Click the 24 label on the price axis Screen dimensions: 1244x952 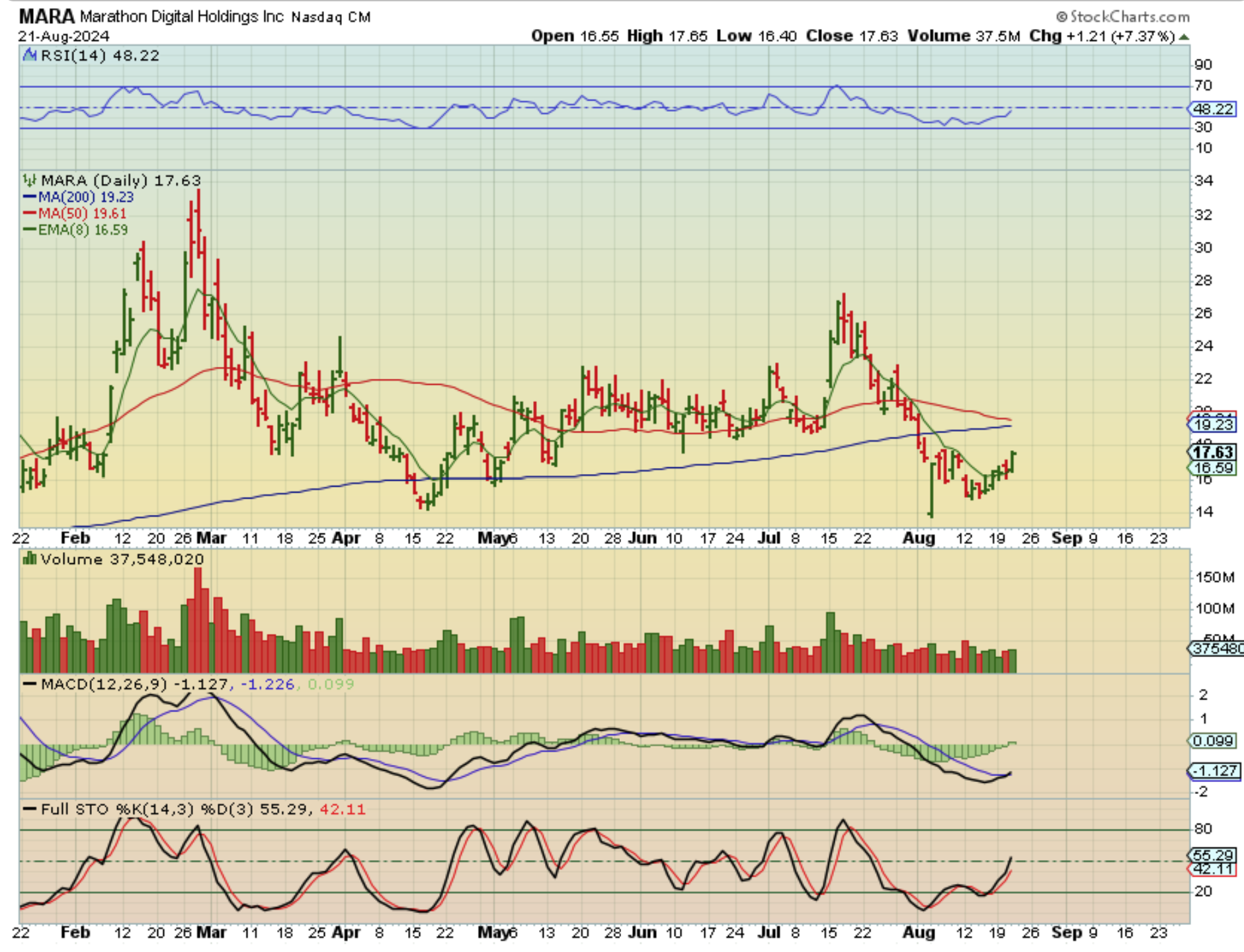pyautogui.click(x=1204, y=346)
